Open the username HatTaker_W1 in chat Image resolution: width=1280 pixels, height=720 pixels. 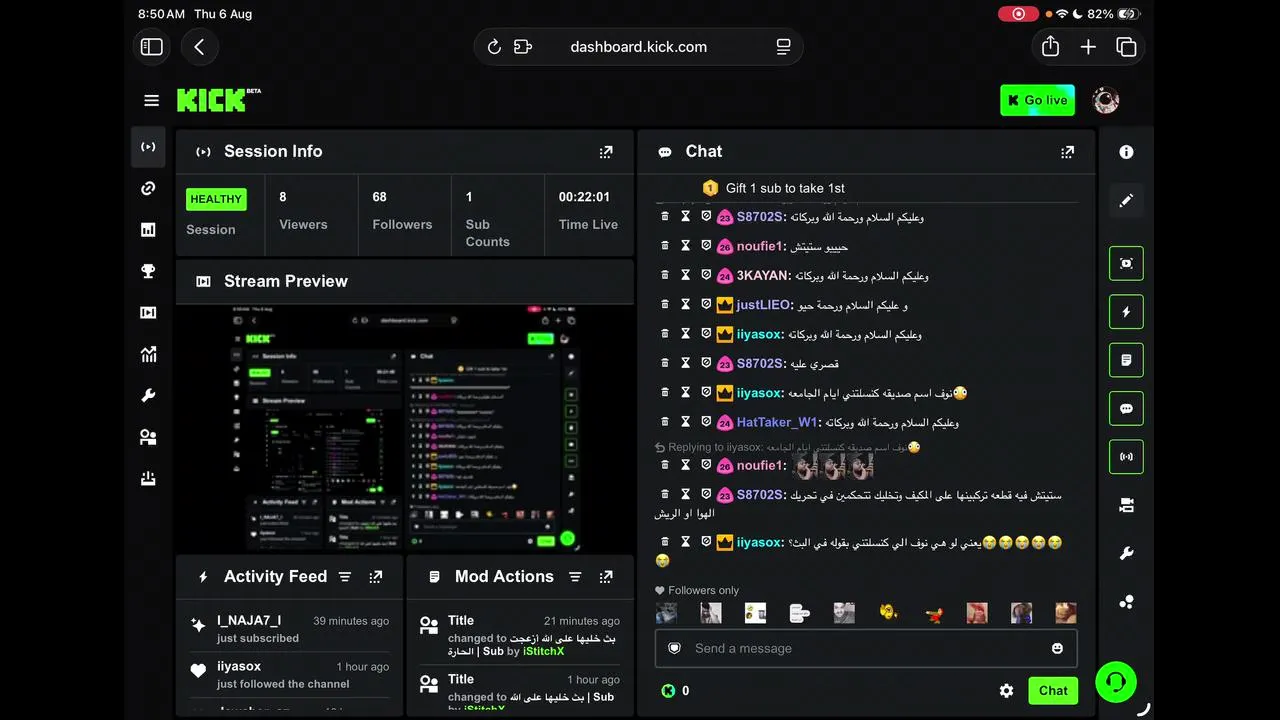click(779, 423)
